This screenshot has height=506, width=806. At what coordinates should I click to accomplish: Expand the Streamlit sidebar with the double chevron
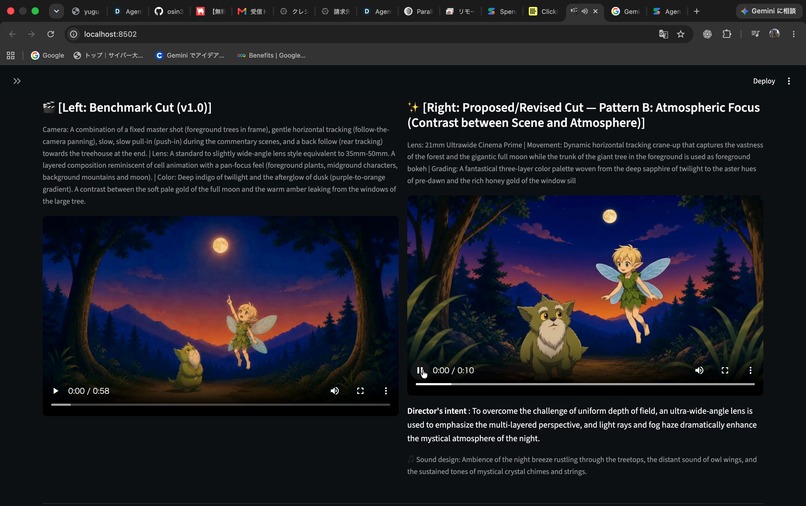coord(17,81)
